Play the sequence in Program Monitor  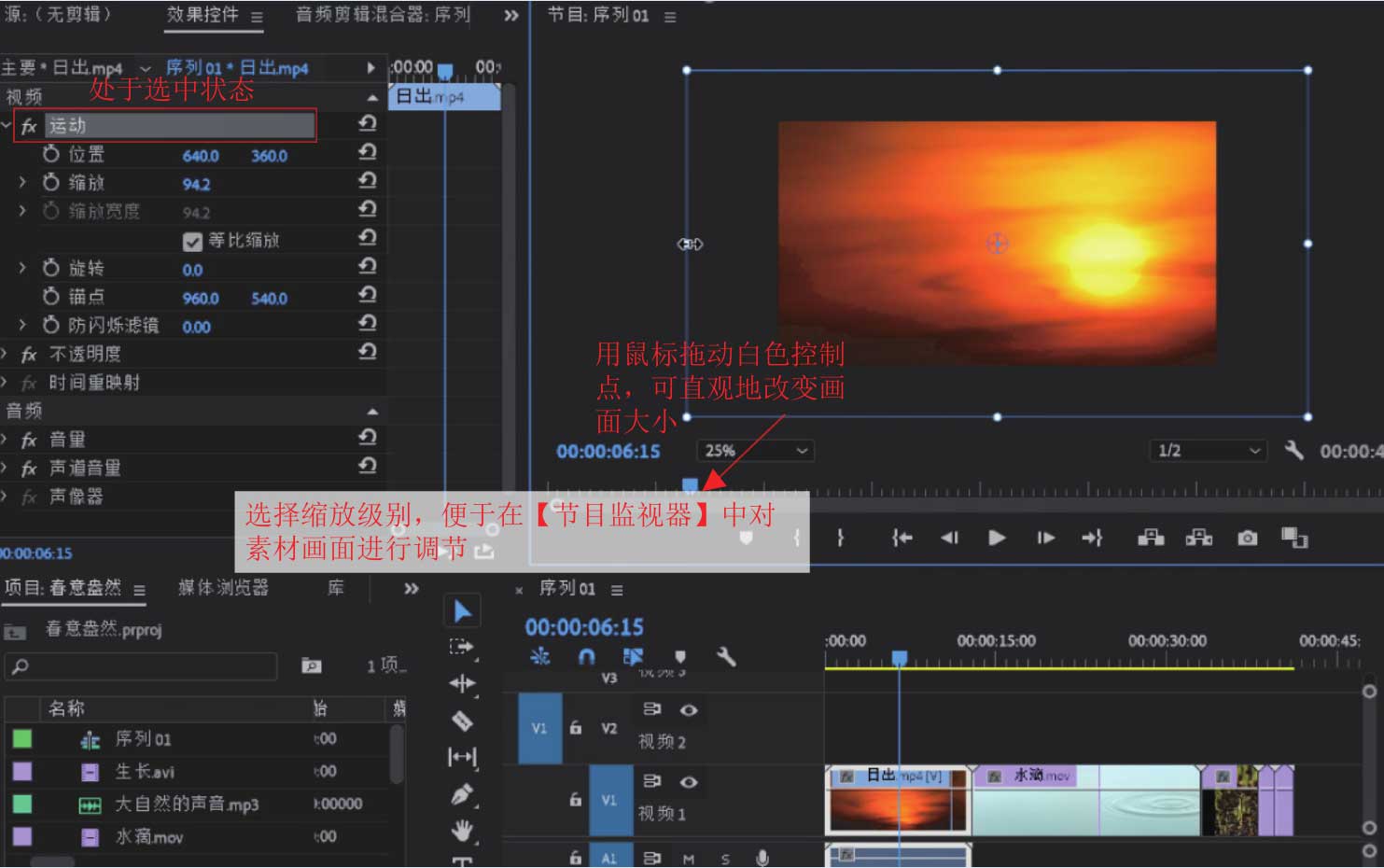point(997,538)
